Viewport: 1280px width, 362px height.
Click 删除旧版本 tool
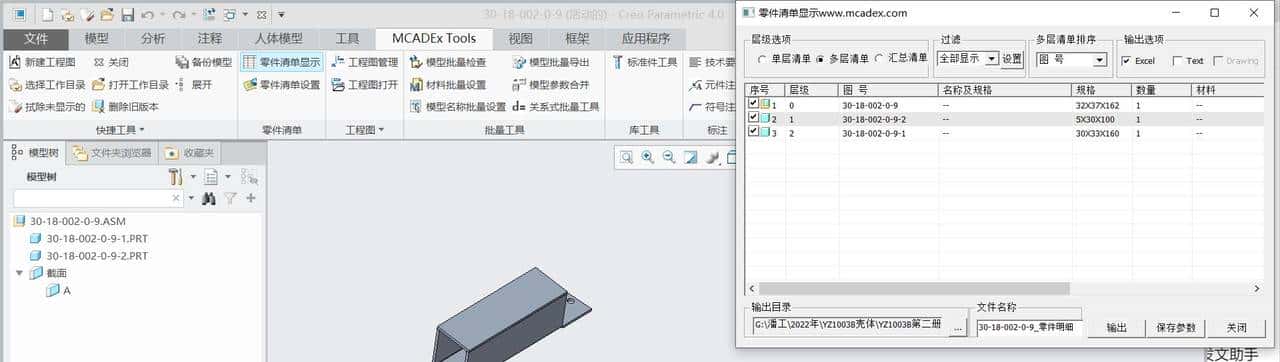(125, 106)
